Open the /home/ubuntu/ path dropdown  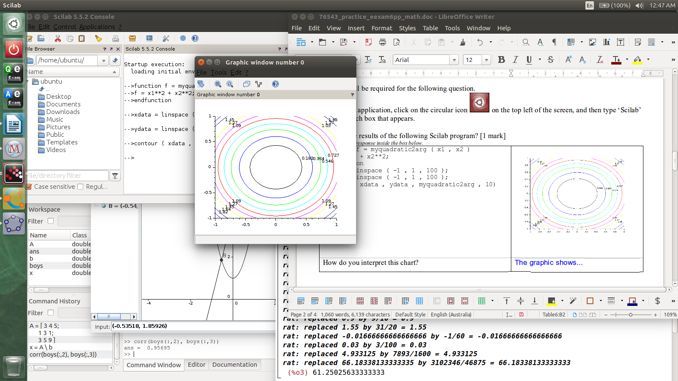tap(103, 61)
